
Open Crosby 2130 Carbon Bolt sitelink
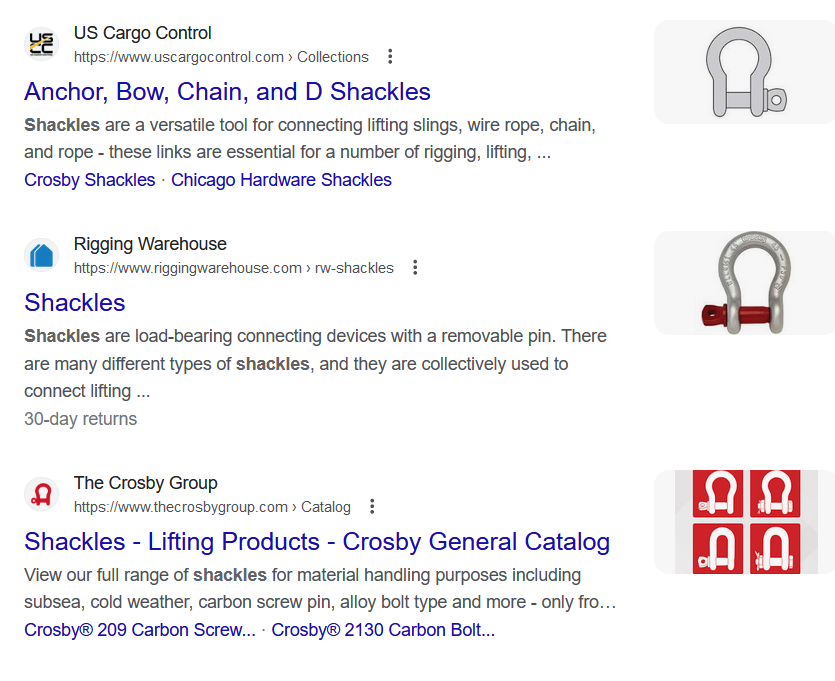point(383,630)
